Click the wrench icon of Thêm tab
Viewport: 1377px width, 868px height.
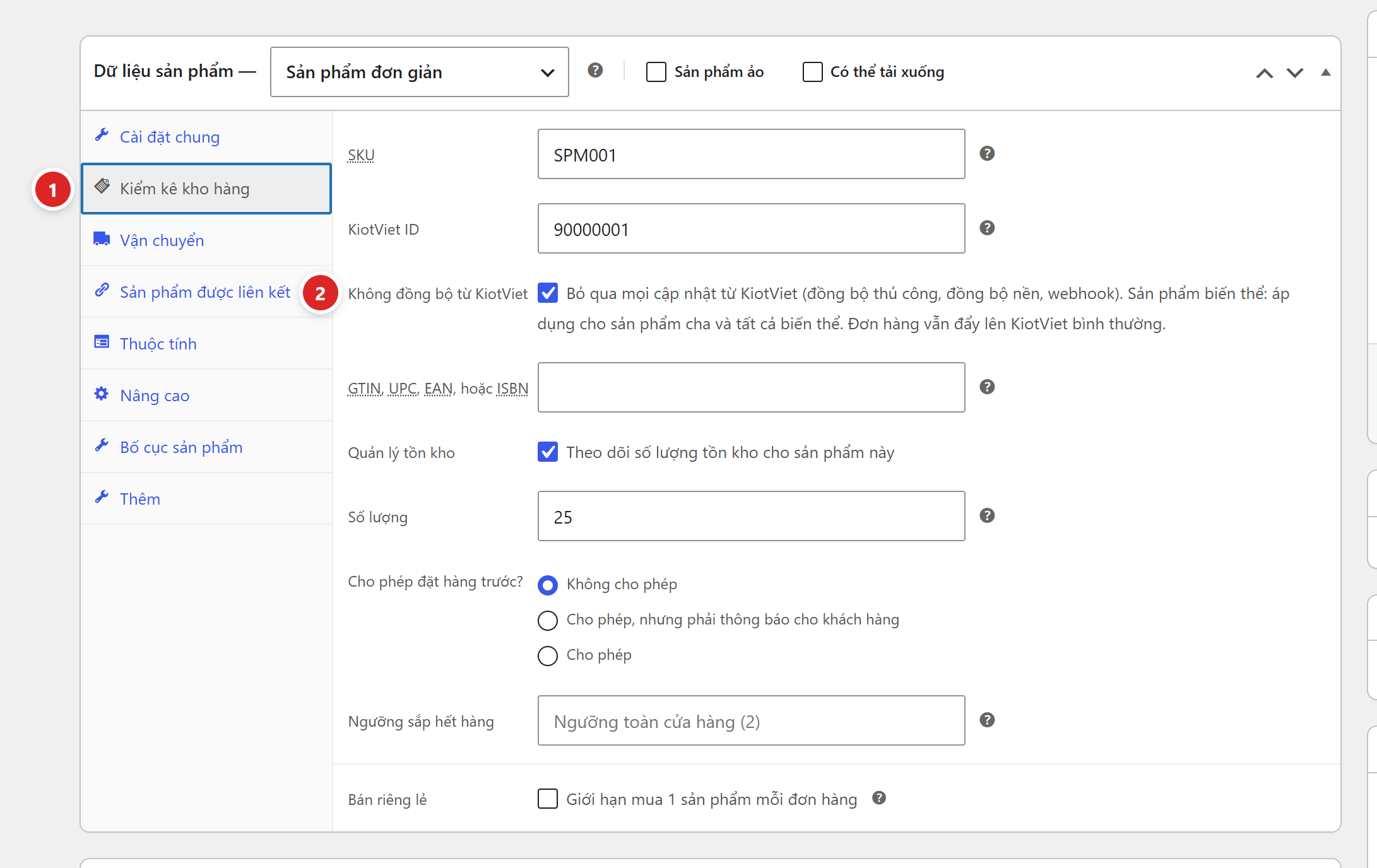[x=102, y=497]
